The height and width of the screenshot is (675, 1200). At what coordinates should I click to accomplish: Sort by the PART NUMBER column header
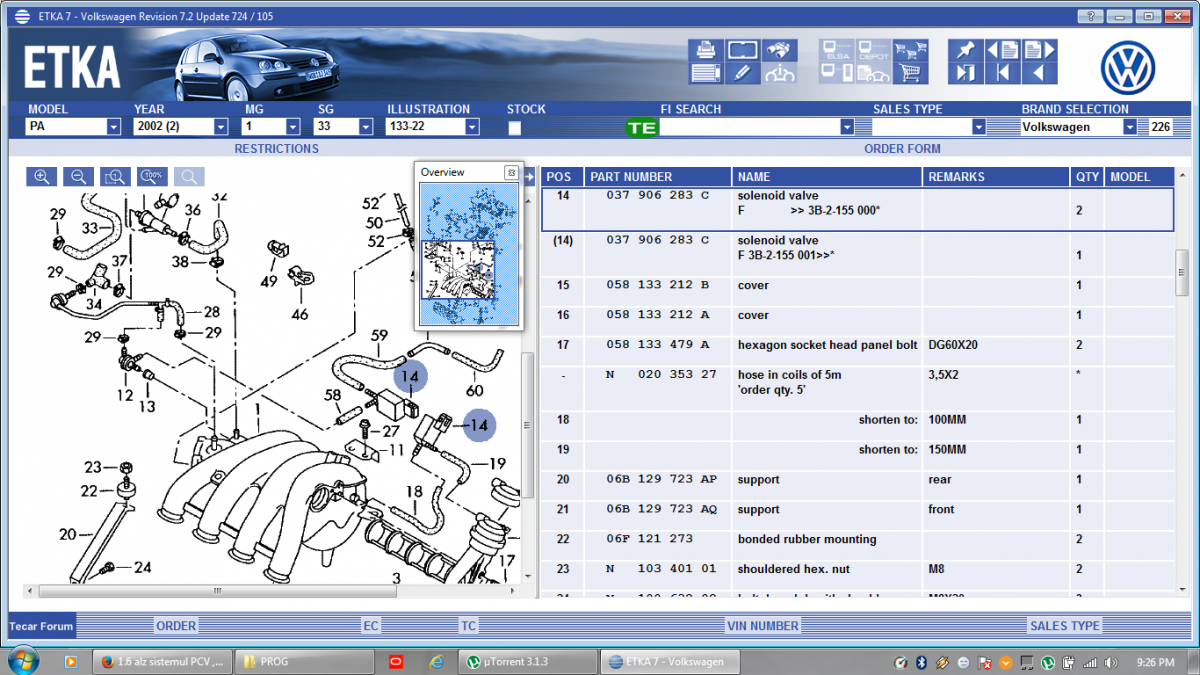pos(657,177)
